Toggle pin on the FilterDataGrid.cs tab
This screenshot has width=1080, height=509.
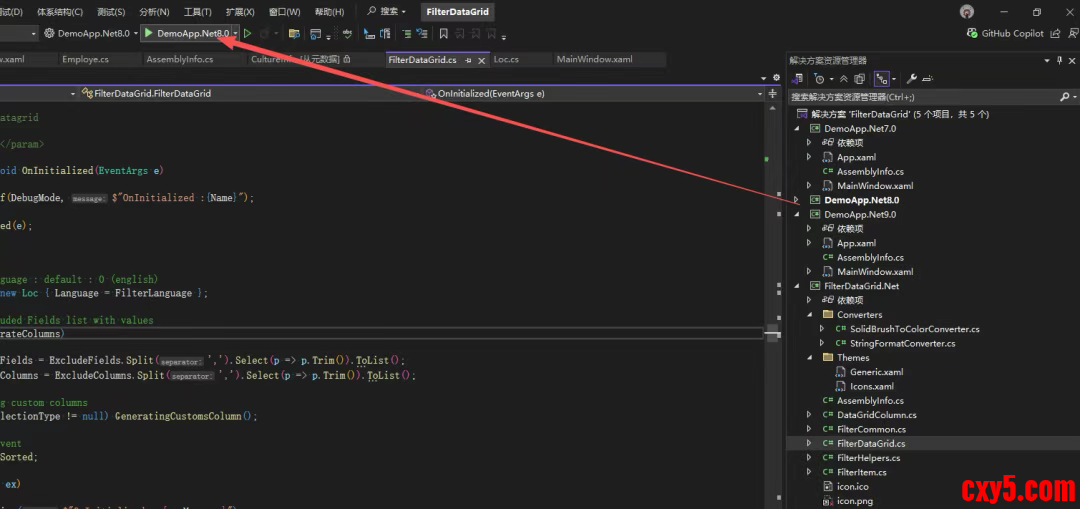(469, 60)
